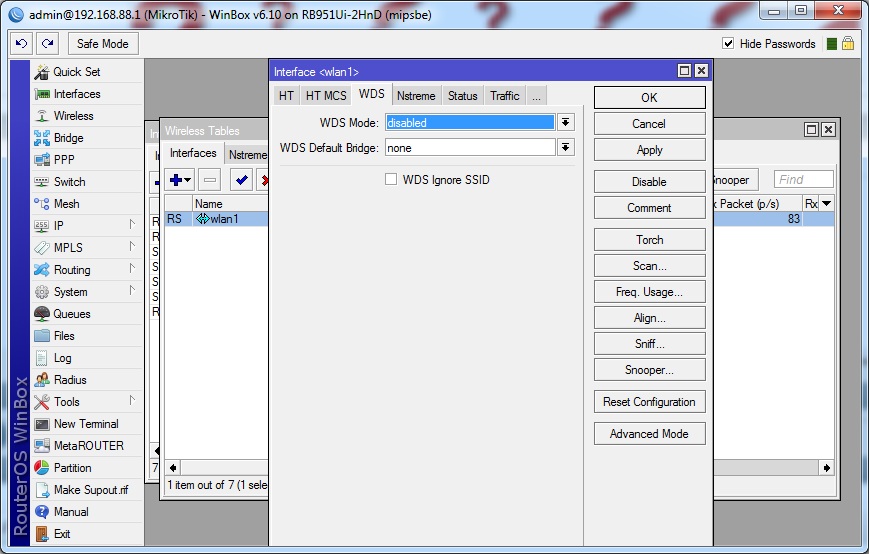Launch New Terminal from sidebar
This screenshot has width=869, height=554.
pos(87,424)
